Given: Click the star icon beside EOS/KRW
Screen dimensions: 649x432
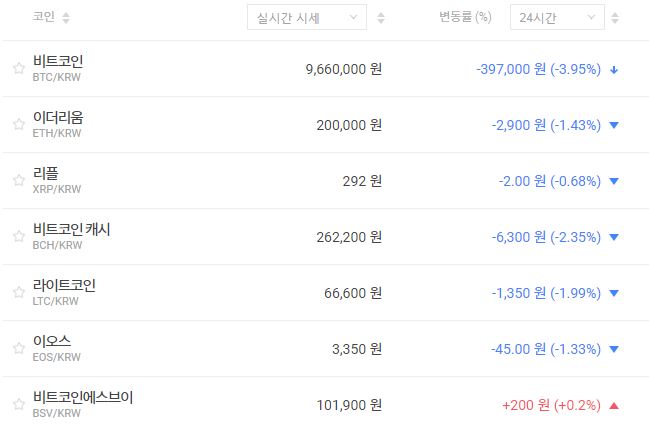Looking at the screenshot, I should pyautogui.click(x=18, y=349).
